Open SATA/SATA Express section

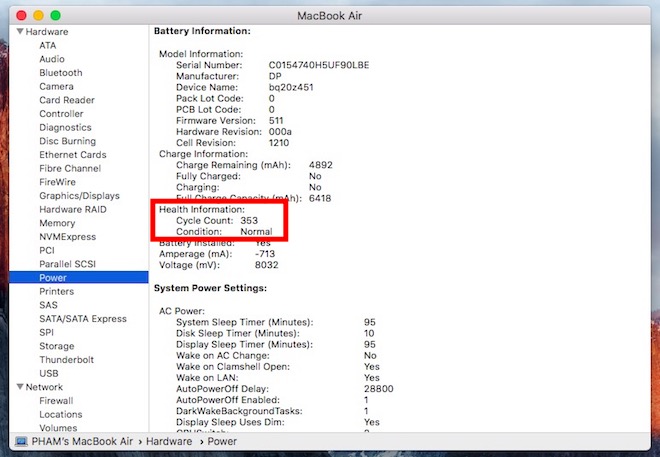click(x=83, y=319)
